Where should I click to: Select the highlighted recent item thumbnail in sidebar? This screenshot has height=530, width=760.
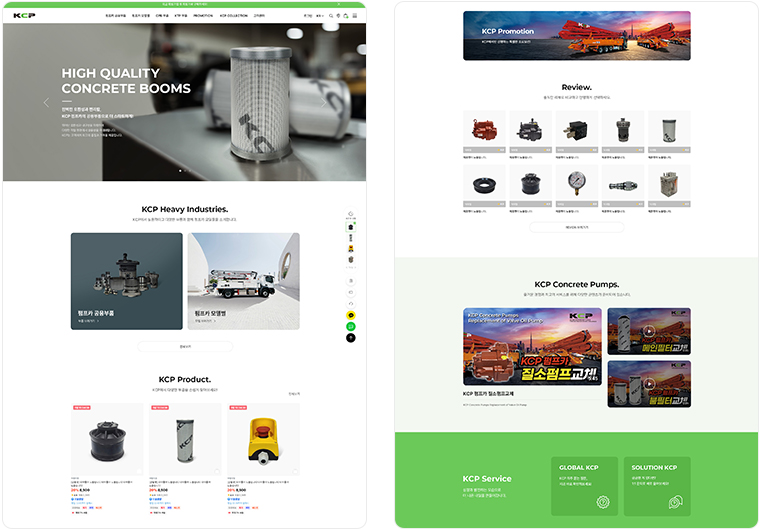coord(351,227)
